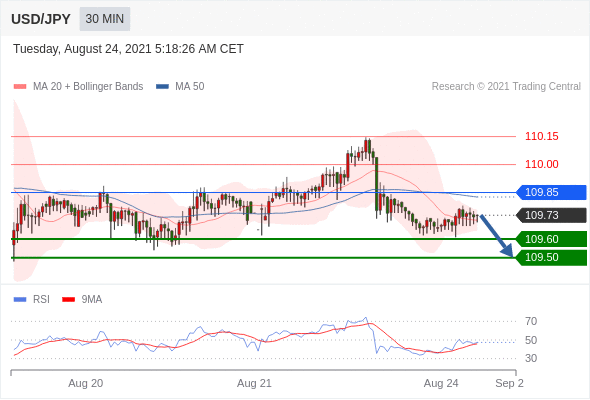Select the USD/JPY pair title

click(x=41, y=19)
